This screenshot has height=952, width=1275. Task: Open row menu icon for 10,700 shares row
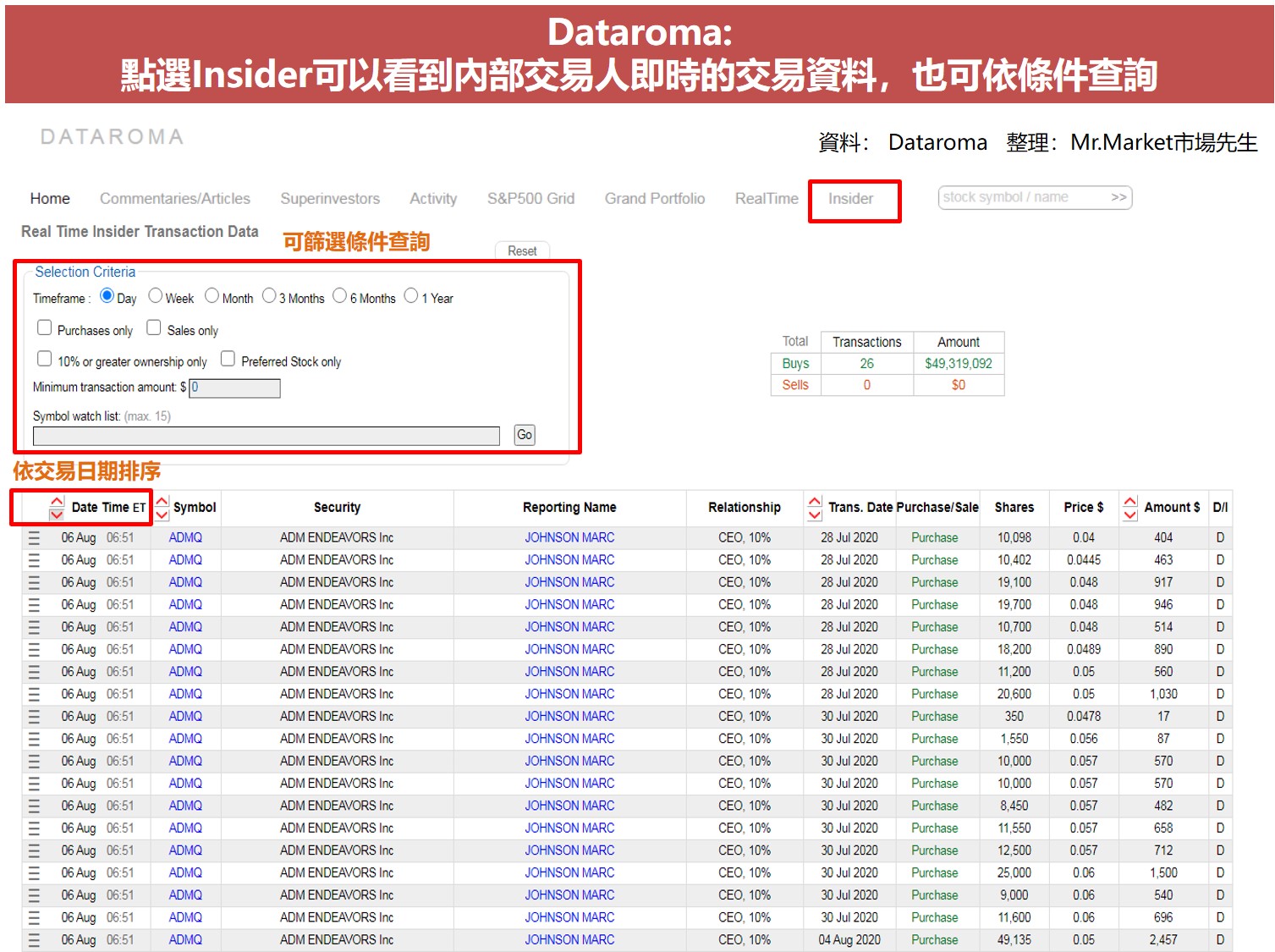[x=34, y=627]
